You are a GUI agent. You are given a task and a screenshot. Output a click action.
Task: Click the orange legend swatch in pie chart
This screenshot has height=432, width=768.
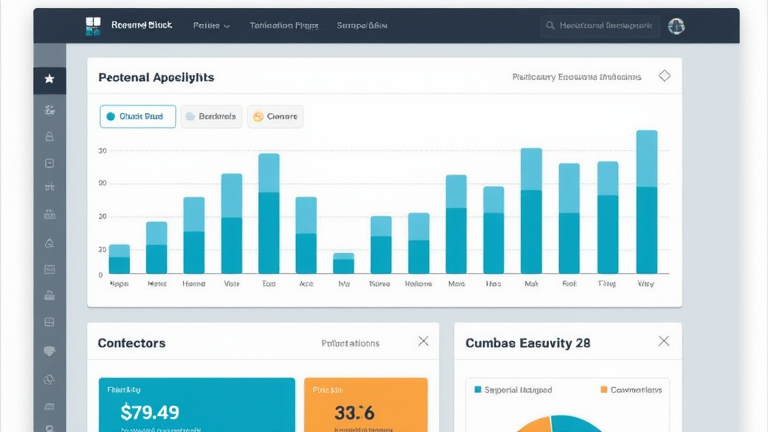tap(604, 390)
